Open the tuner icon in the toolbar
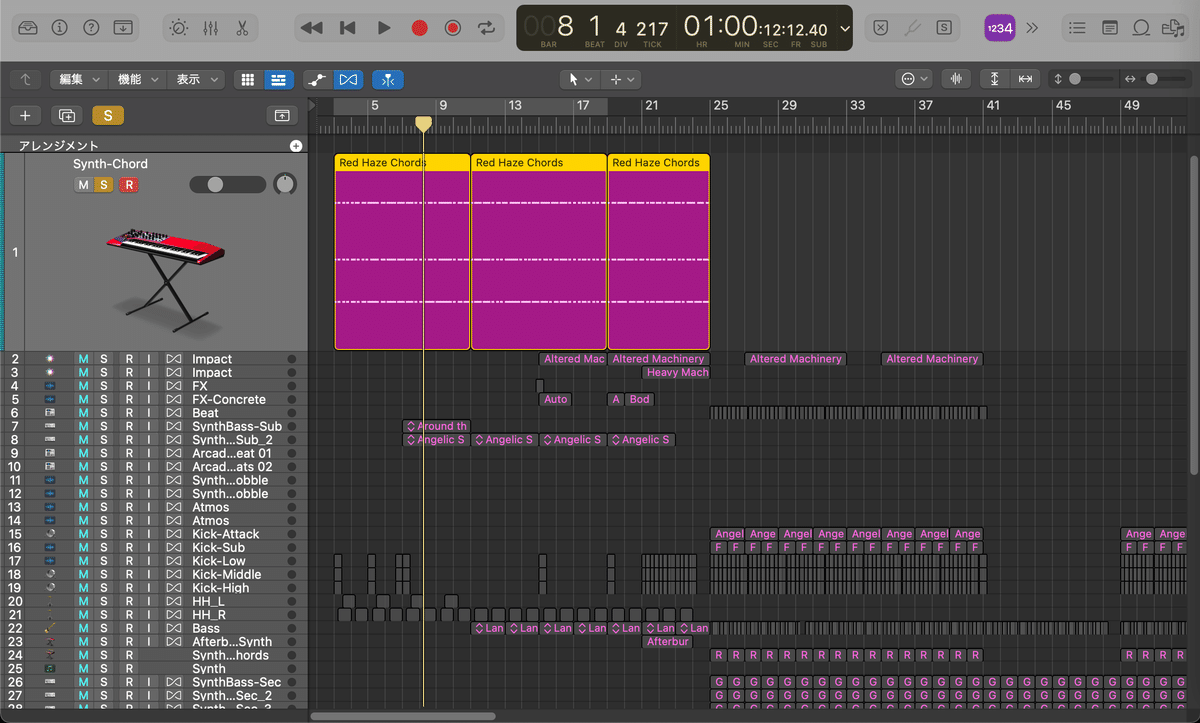This screenshot has height=723, width=1200. click(x=913, y=28)
